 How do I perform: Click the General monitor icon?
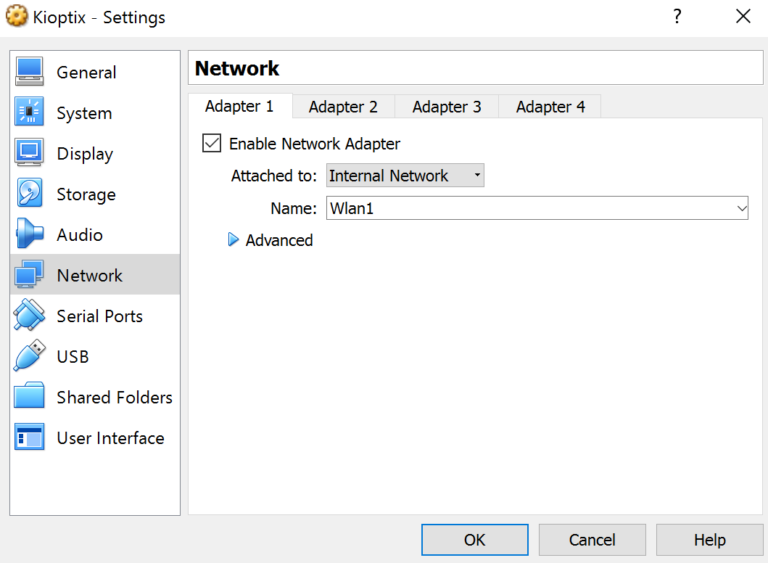point(29,72)
